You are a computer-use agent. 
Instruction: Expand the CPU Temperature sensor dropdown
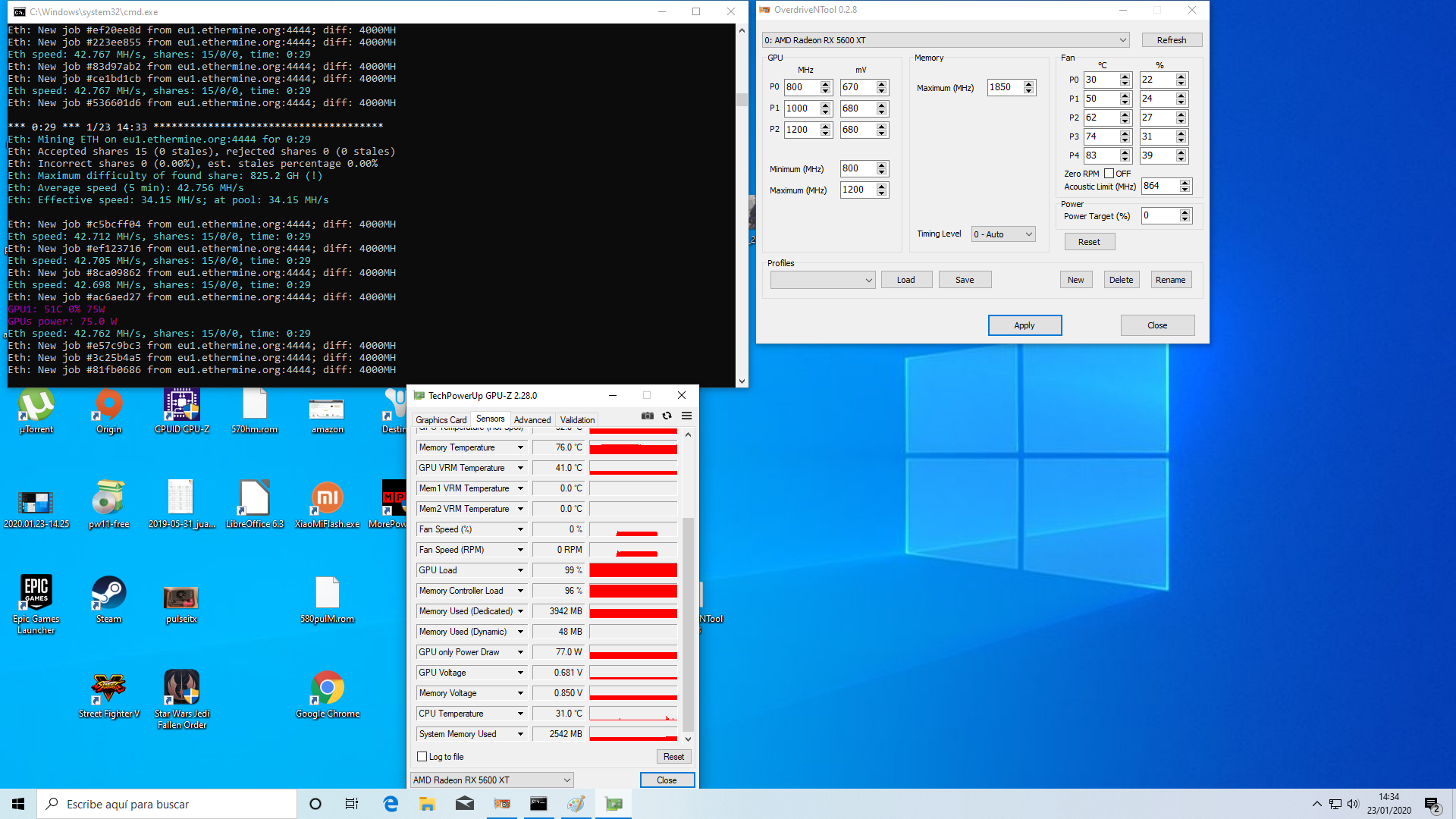[520, 714]
